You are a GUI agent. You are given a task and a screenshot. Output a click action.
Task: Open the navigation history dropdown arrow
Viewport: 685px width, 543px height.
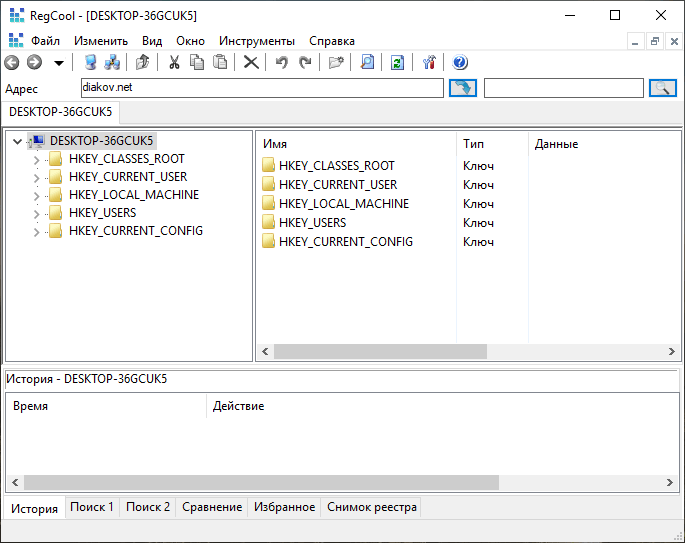[59, 63]
